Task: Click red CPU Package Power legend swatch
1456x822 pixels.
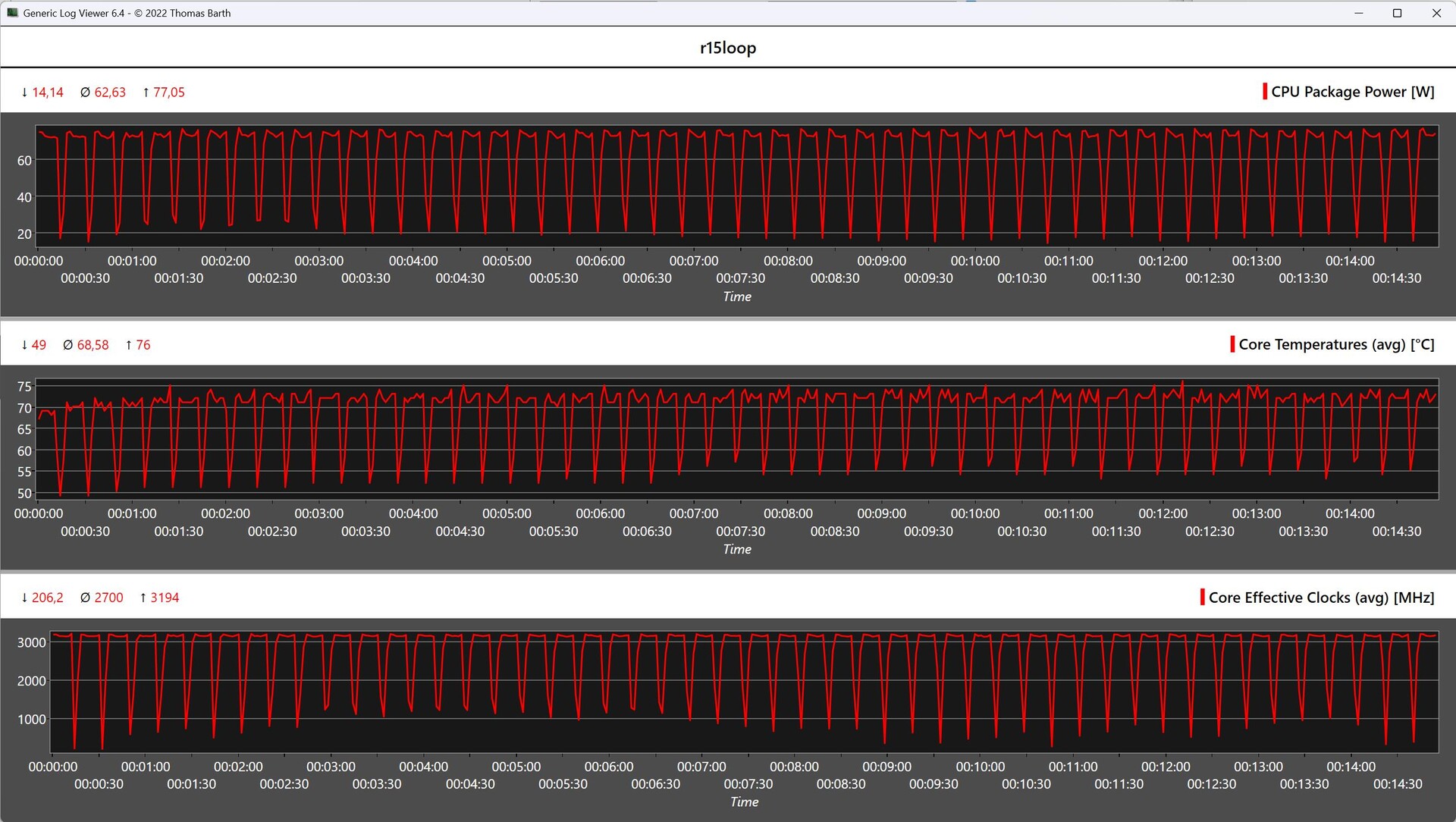Action: [x=1264, y=92]
